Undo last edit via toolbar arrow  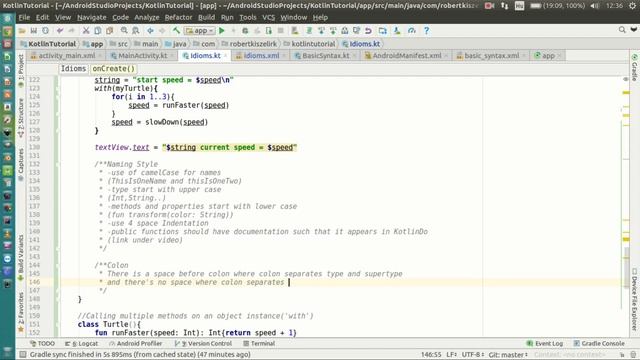coord(60,31)
